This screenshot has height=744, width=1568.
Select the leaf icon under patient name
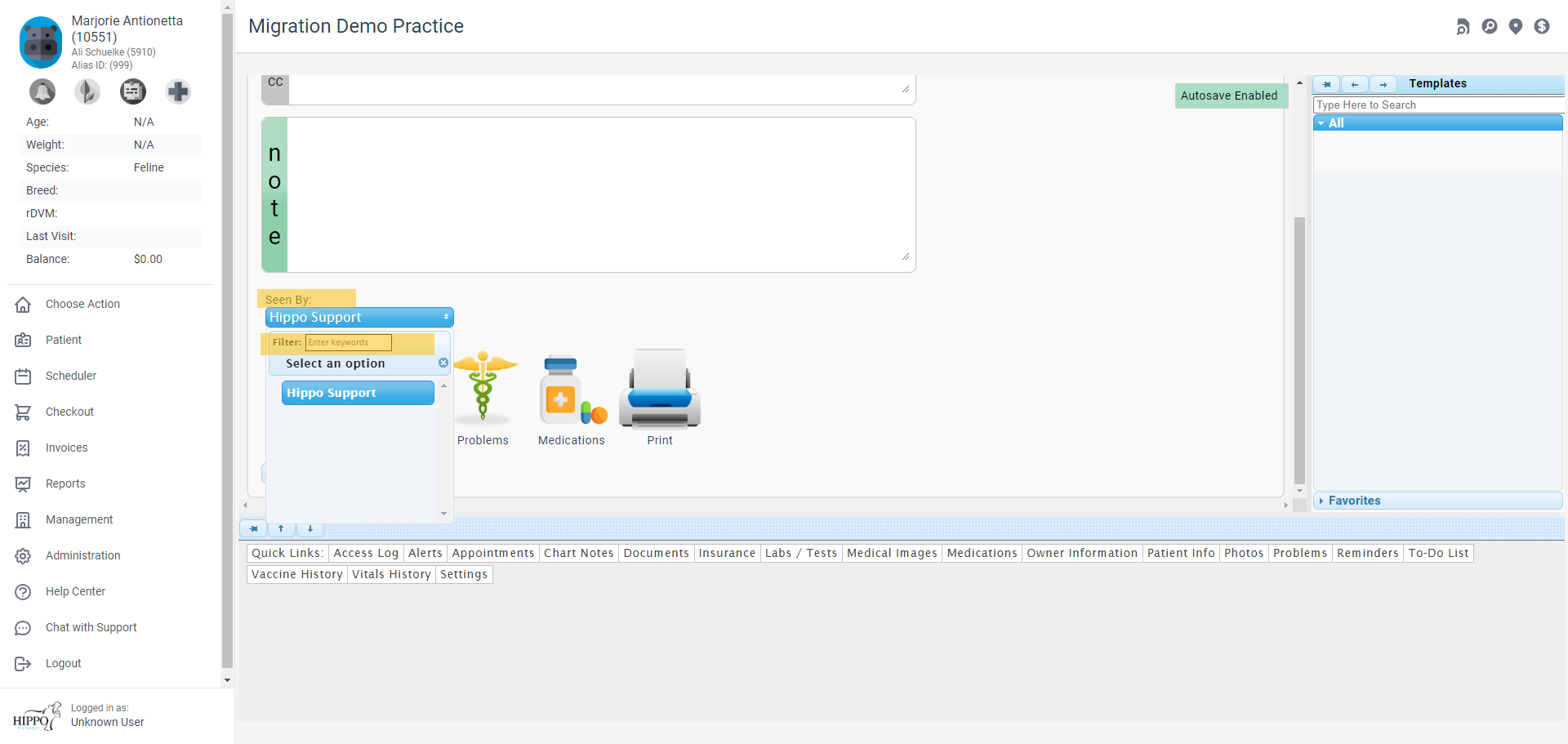point(87,91)
